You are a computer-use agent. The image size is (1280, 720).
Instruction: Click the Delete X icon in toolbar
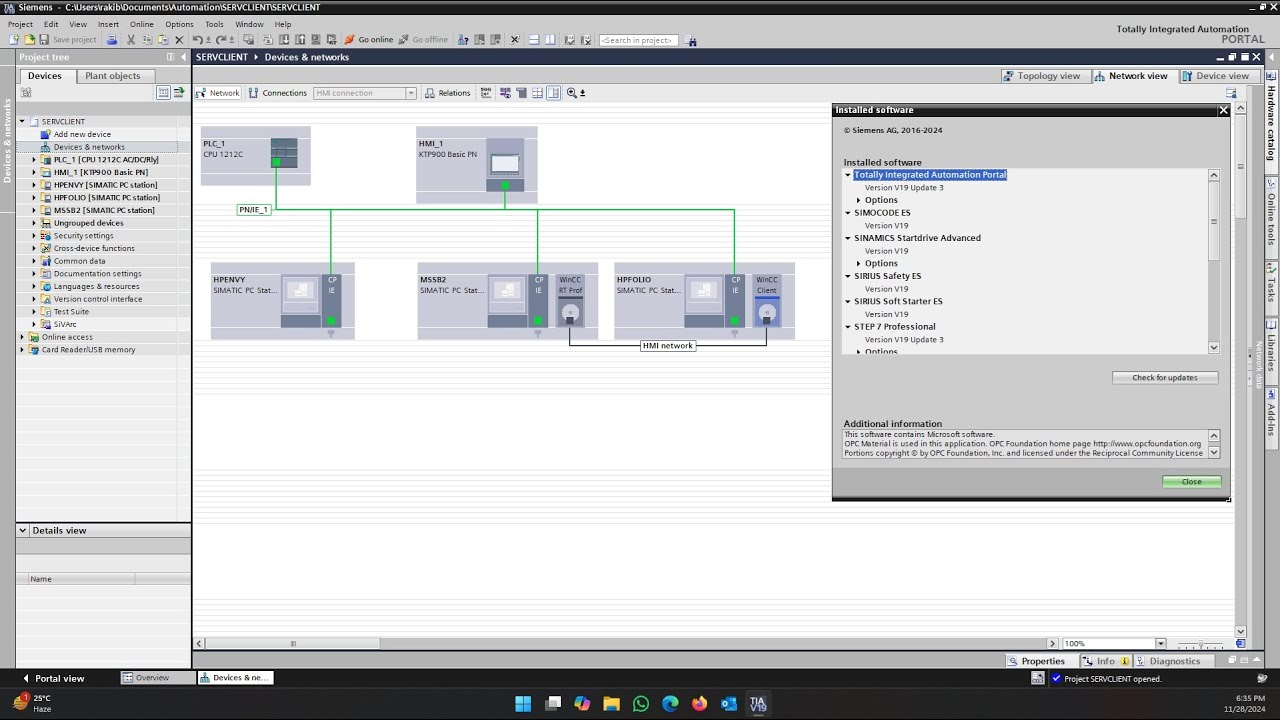(179, 40)
